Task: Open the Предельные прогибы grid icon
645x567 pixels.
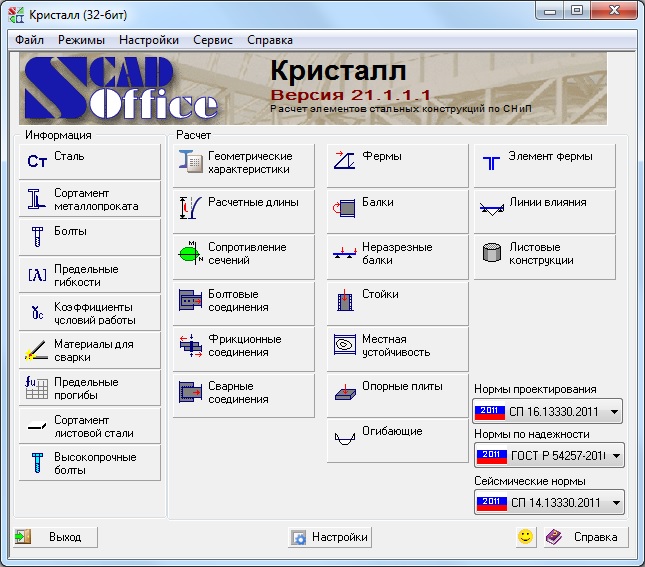Action: point(36,388)
